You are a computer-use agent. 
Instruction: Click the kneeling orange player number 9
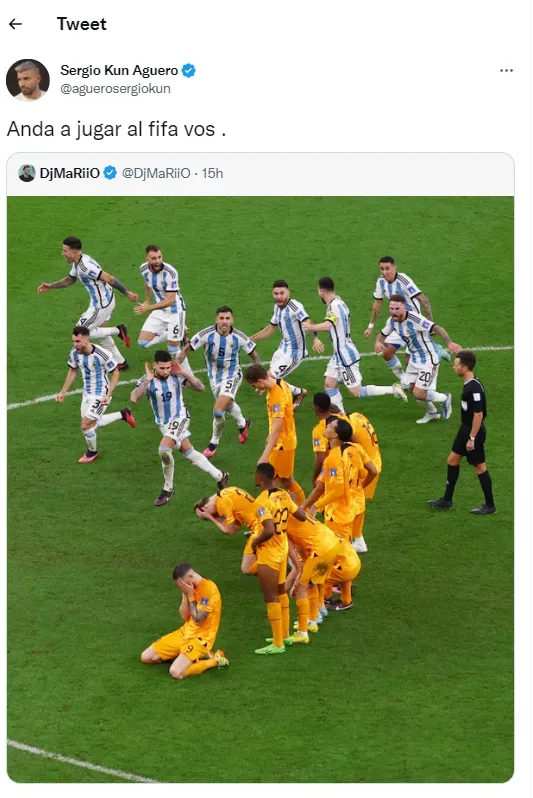coord(187,621)
